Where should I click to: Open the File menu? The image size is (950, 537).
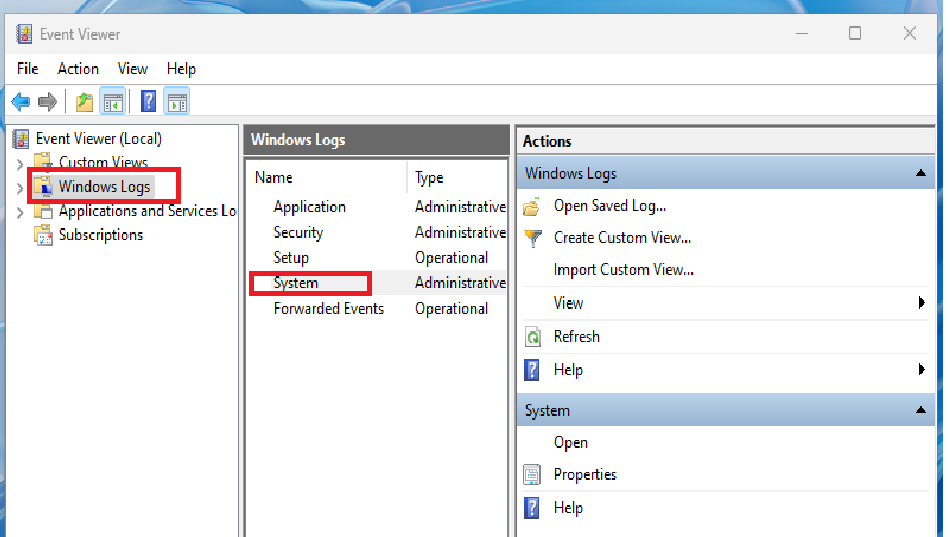coord(27,68)
